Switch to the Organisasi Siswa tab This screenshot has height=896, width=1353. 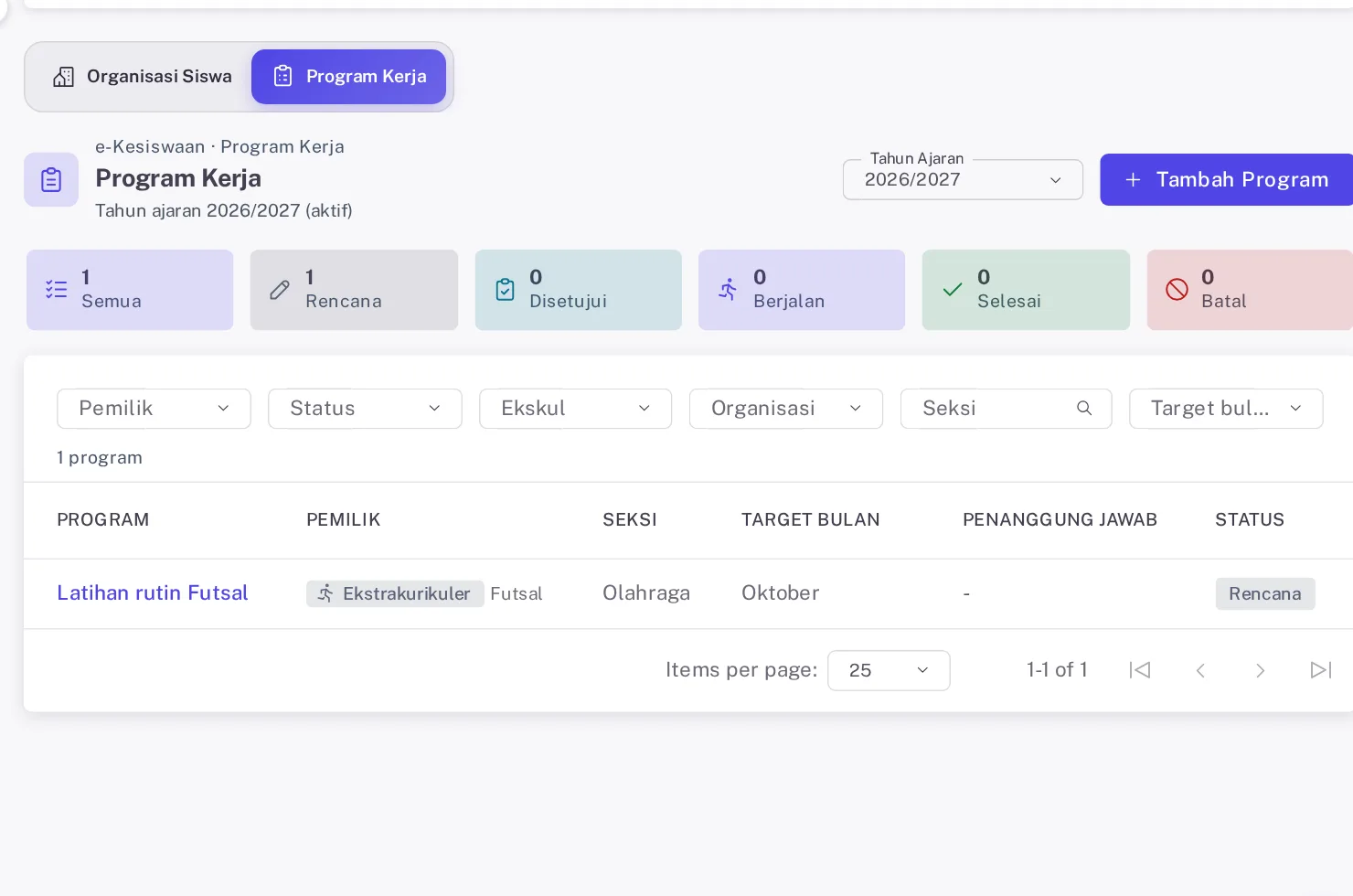point(142,77)
